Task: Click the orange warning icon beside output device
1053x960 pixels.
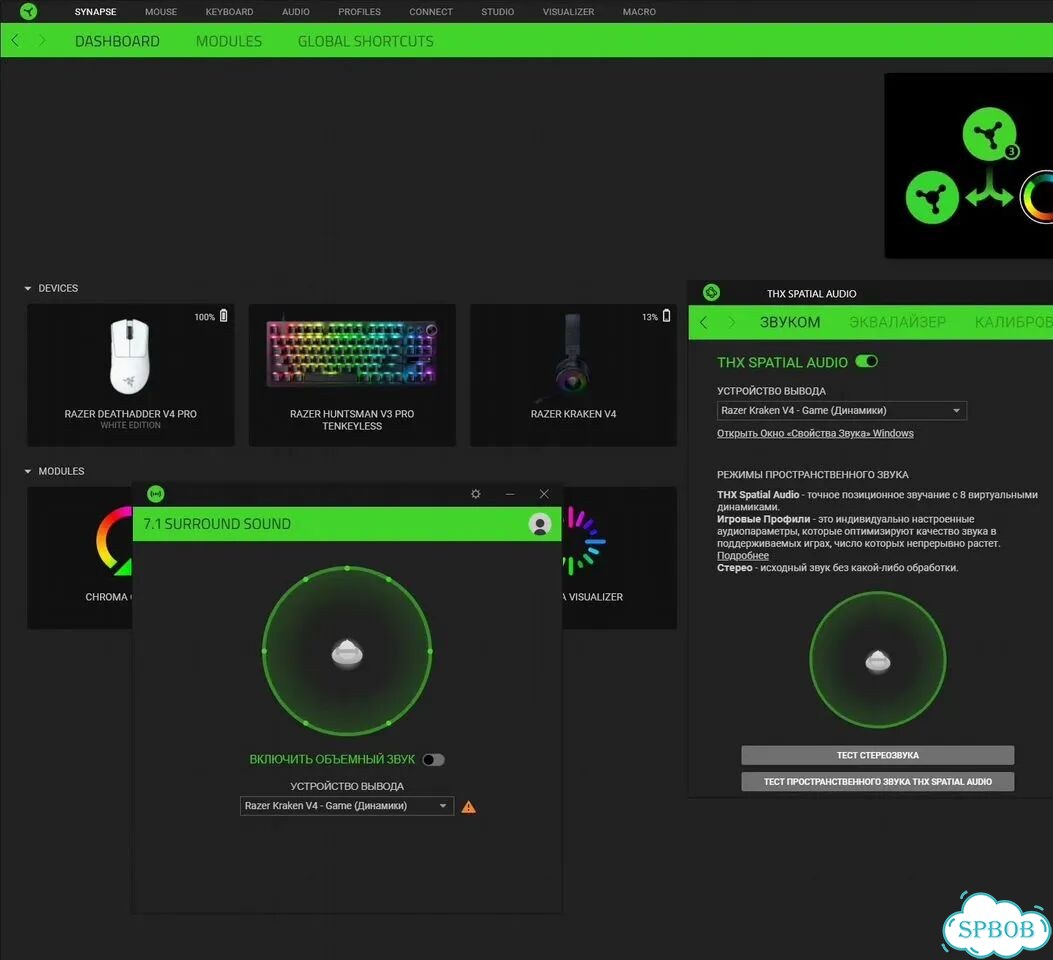Action: point(469,807)
